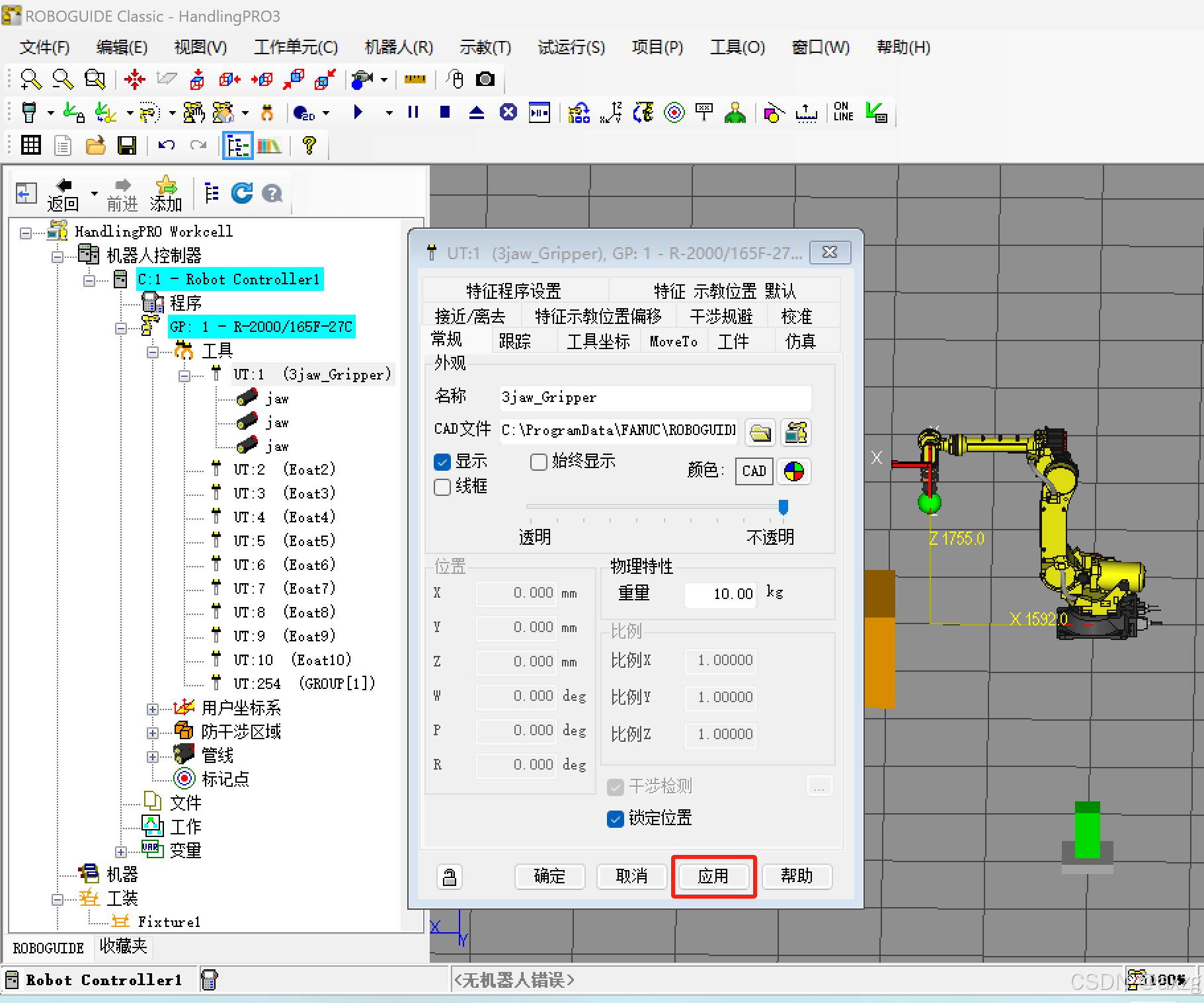Save the workcell with floppy icon
This screenshot has height=1003, width=1204.
127,145
